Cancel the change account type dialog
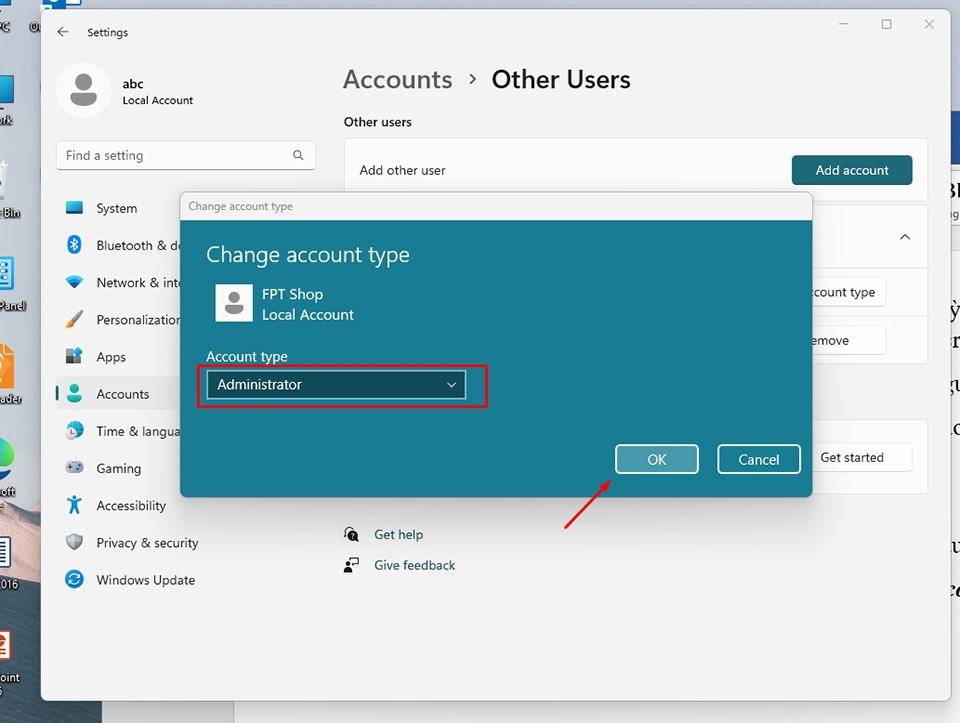Viewport: 960px width, 723px height. click(x=759, y=459)
